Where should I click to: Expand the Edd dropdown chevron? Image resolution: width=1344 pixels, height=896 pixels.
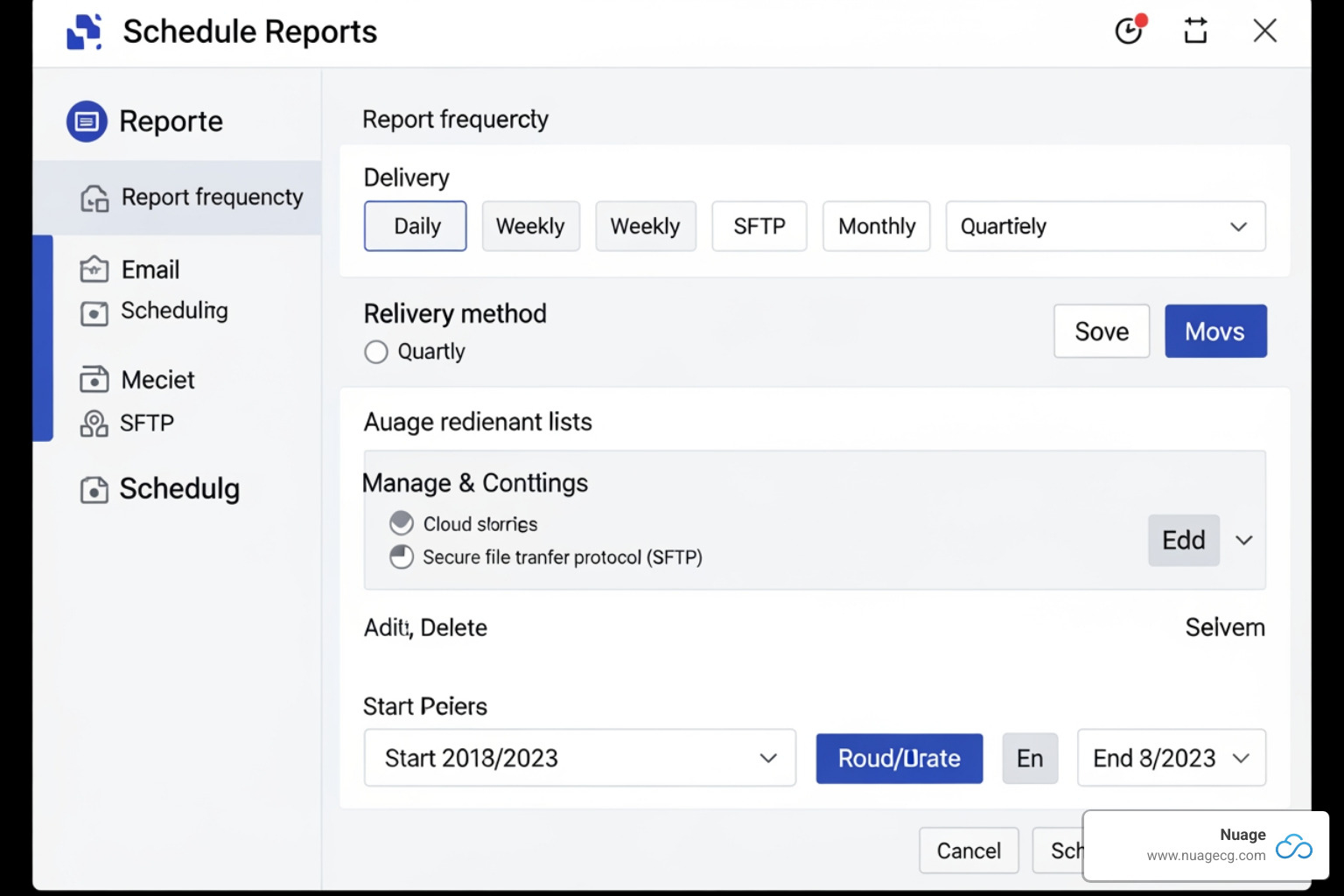coord(1243,541)
